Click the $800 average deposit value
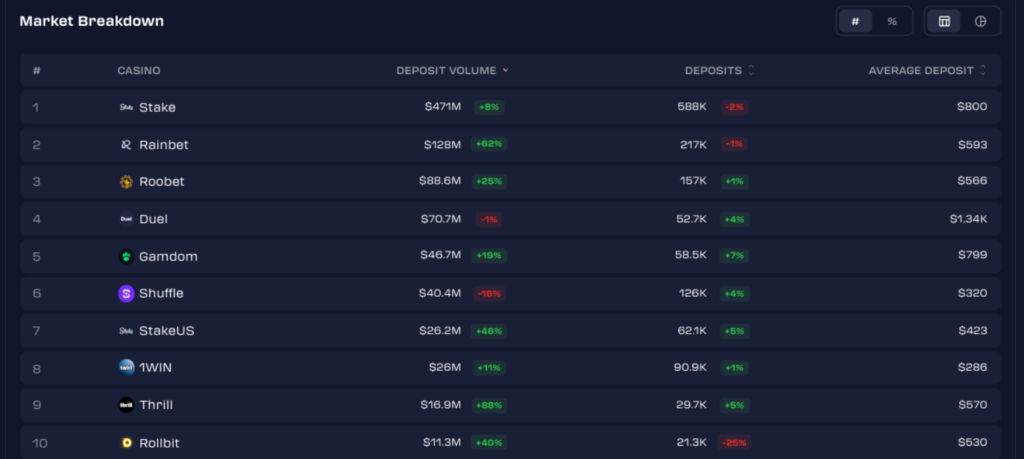This screenshot has height=459, width=1024. point(972,106)
